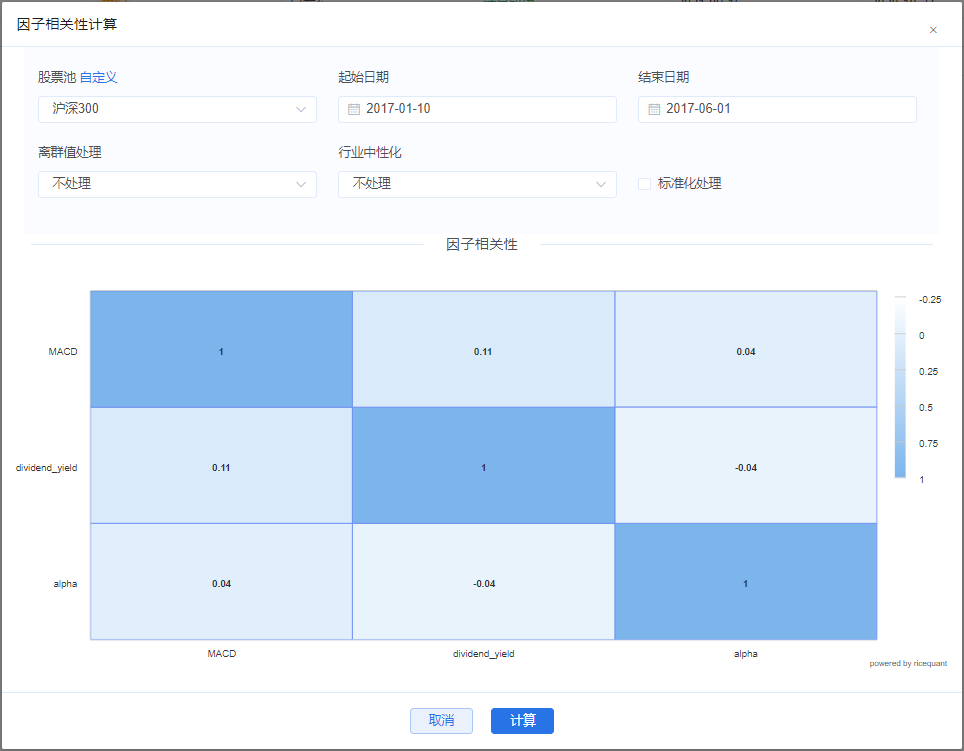The width and height of the screenshot is (964, 751).
Task: Click the powered by ricequant text
Action: (907, 663)
